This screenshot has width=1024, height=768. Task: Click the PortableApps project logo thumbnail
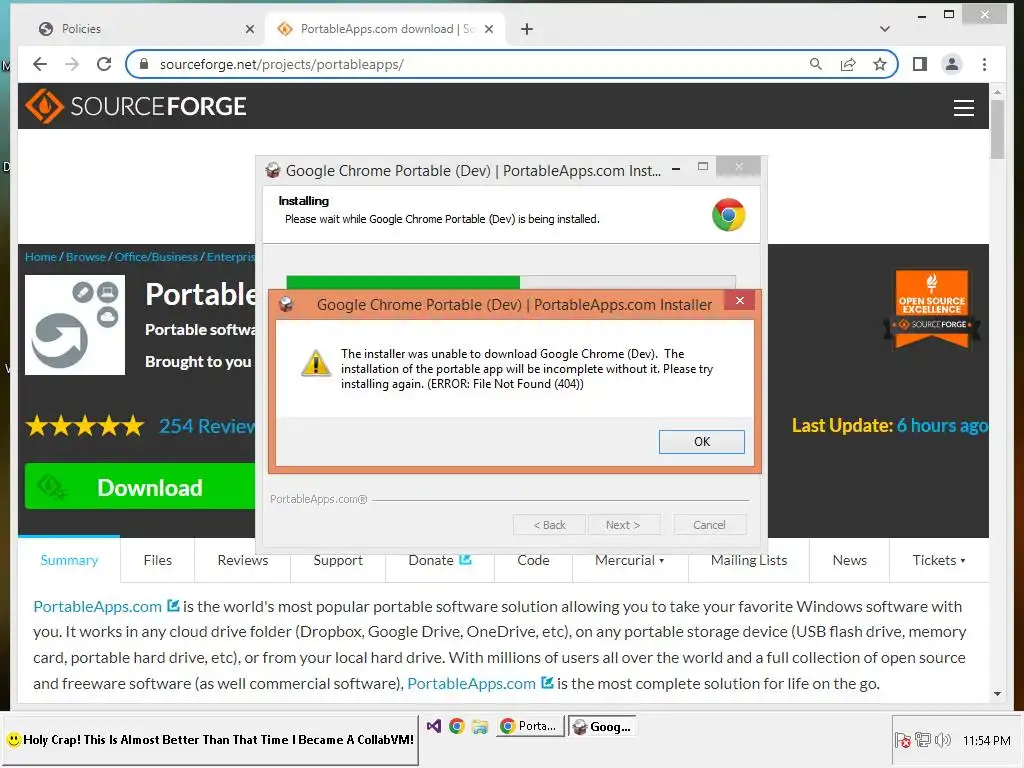[x=75, y=325]
